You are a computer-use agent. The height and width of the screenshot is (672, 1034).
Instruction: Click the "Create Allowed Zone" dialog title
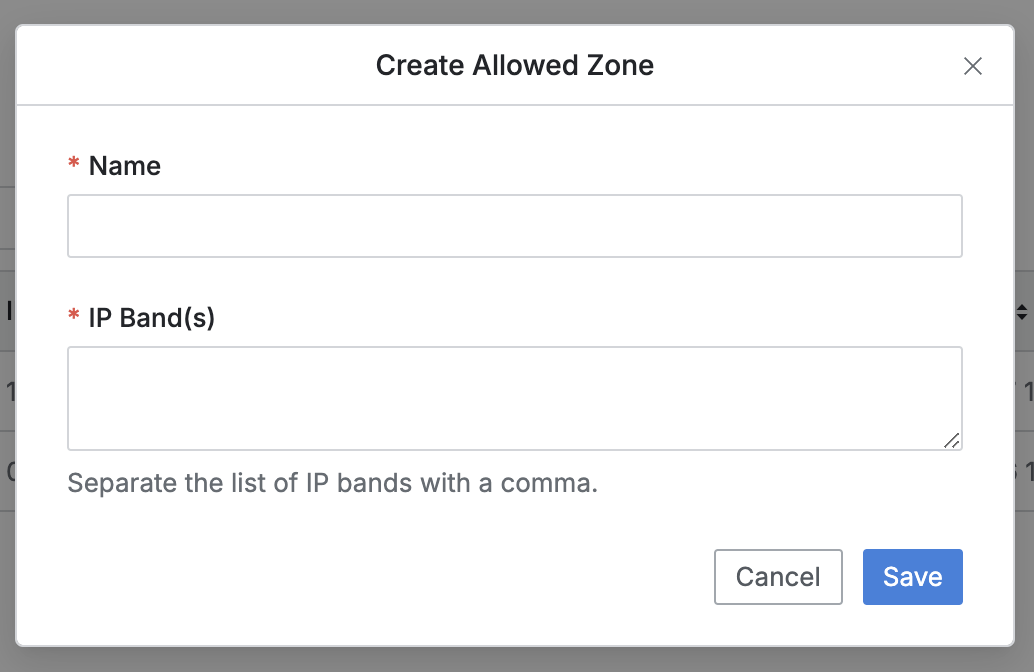point(514,66)
